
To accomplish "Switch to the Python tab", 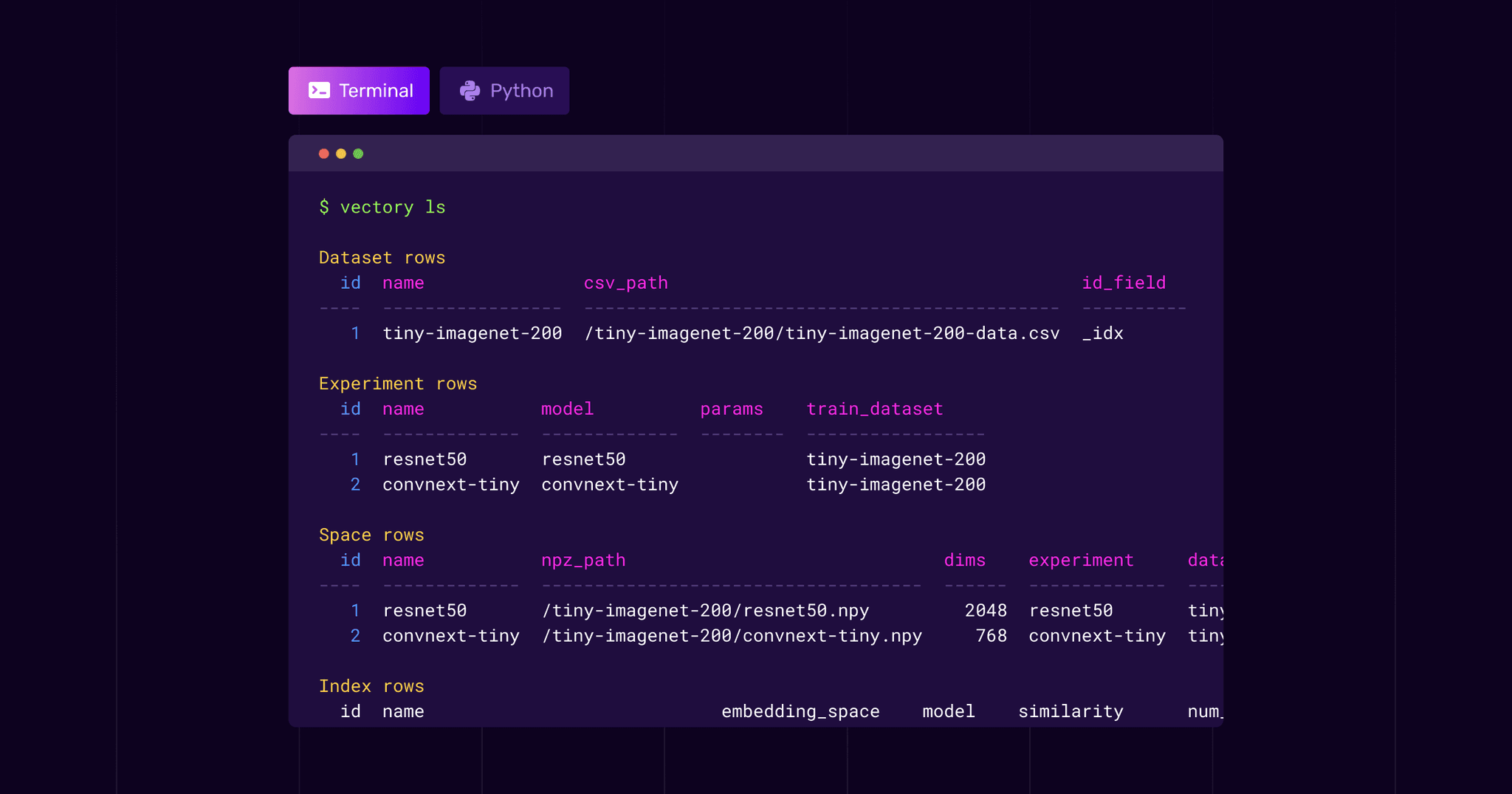I will (x=504, y=90).
